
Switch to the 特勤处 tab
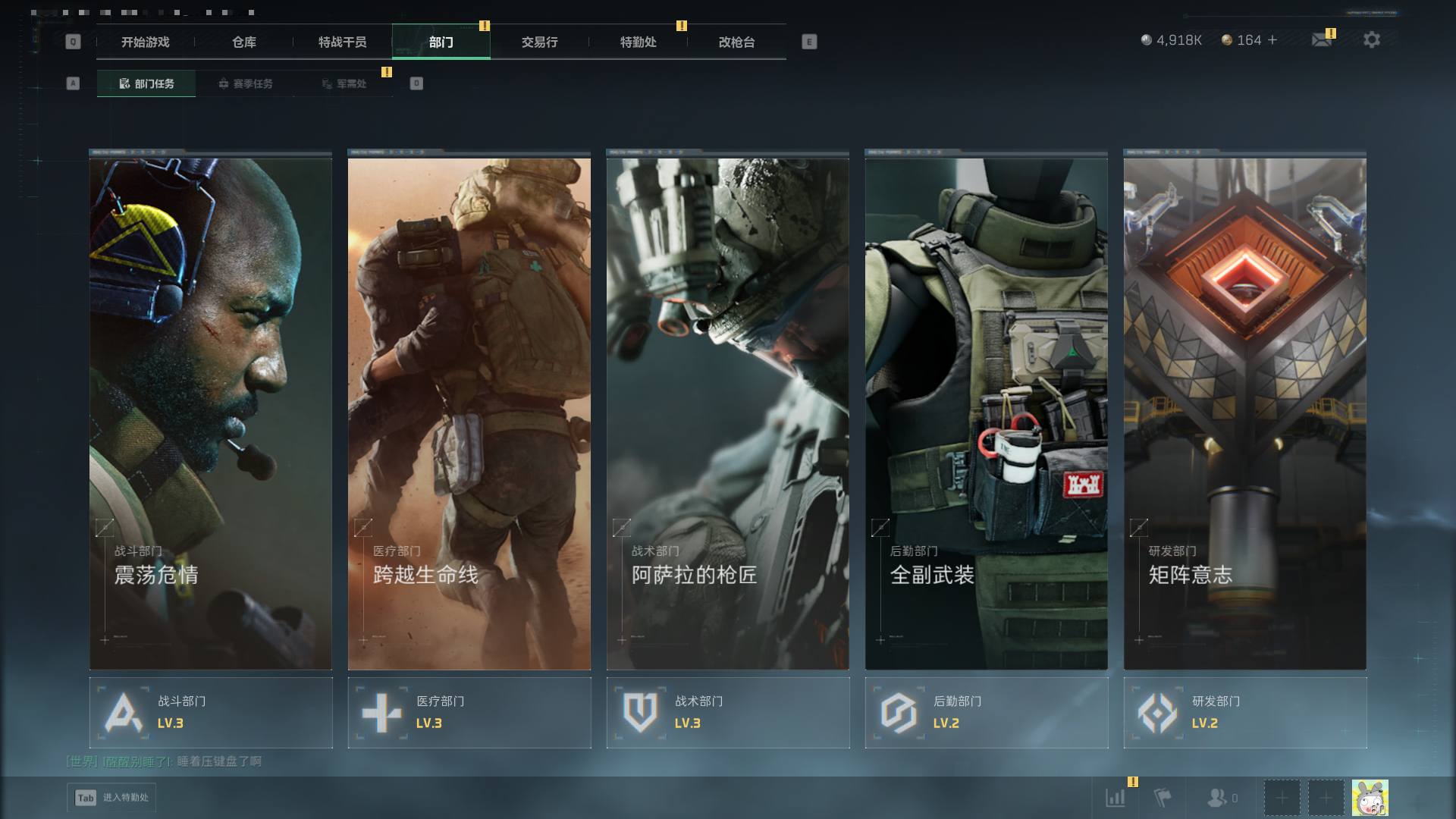(x=639, y=42)
